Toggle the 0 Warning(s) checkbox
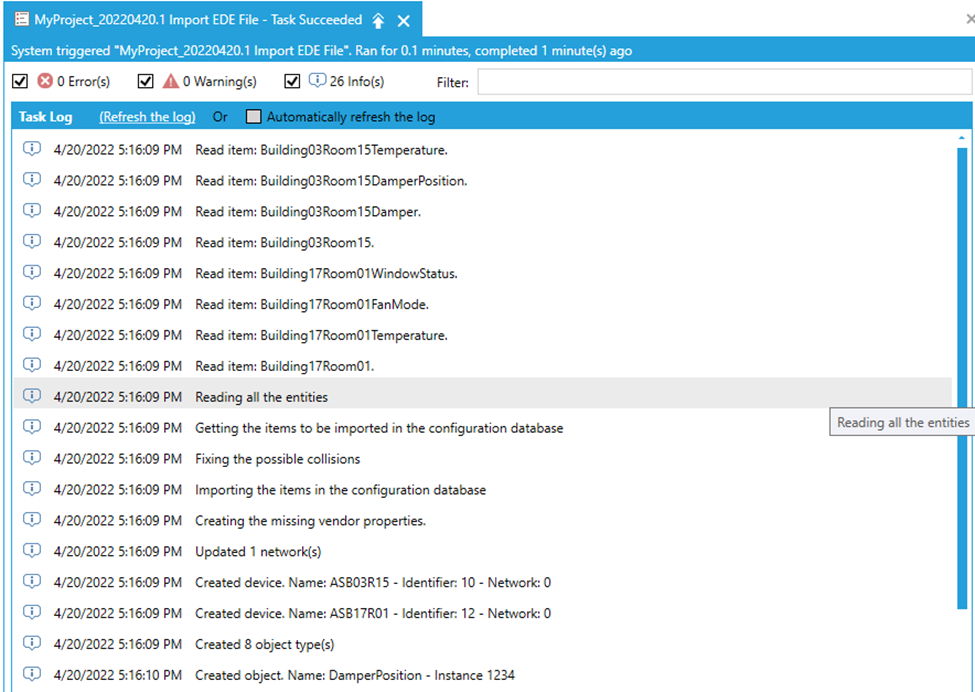975x692 pixels. click(146, 82)
